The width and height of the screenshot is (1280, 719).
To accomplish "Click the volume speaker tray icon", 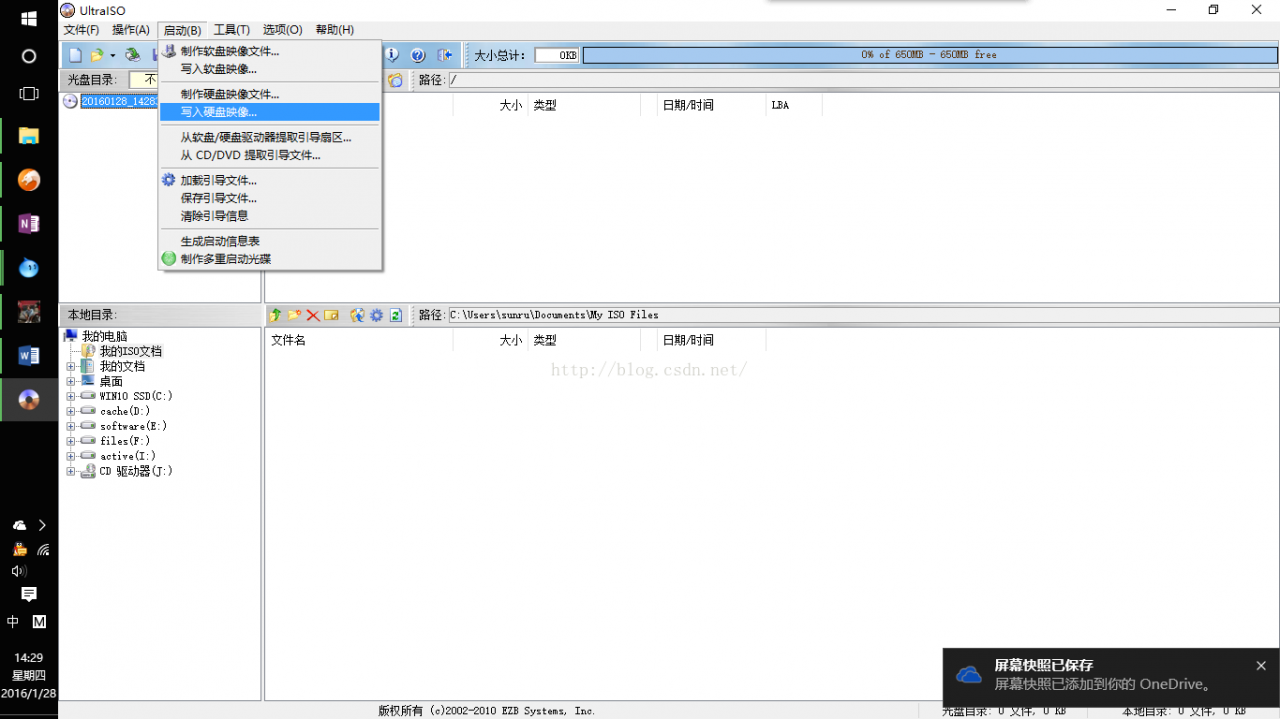I will click(18, 571).
